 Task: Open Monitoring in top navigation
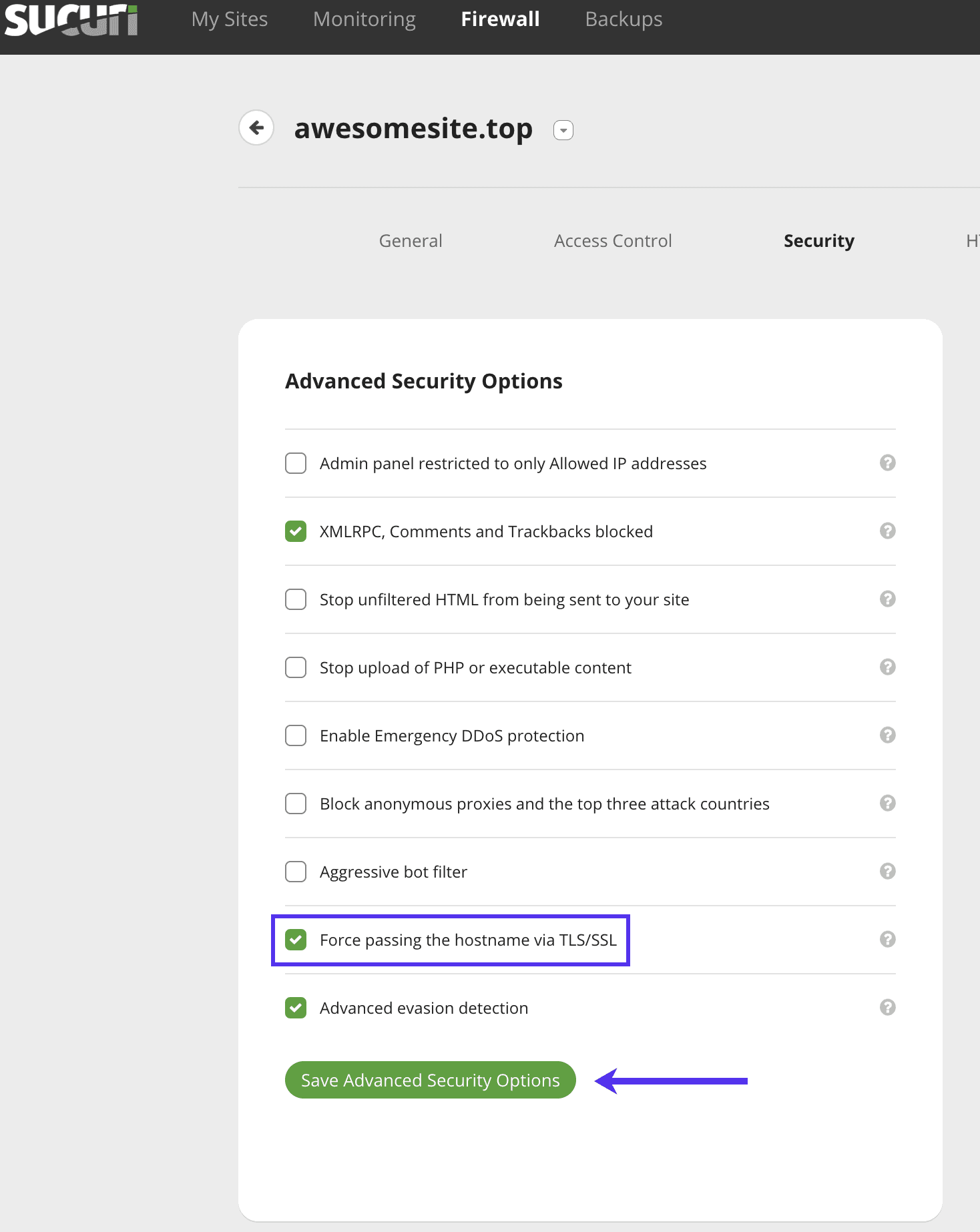pyautogui.click(x=364, y=19)
